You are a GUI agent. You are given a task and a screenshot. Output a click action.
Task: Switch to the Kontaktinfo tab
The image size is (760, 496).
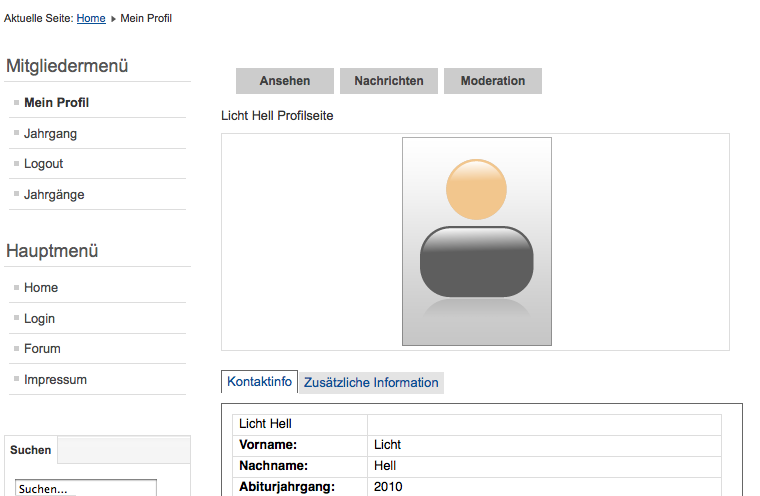click(x=259, y=382)
